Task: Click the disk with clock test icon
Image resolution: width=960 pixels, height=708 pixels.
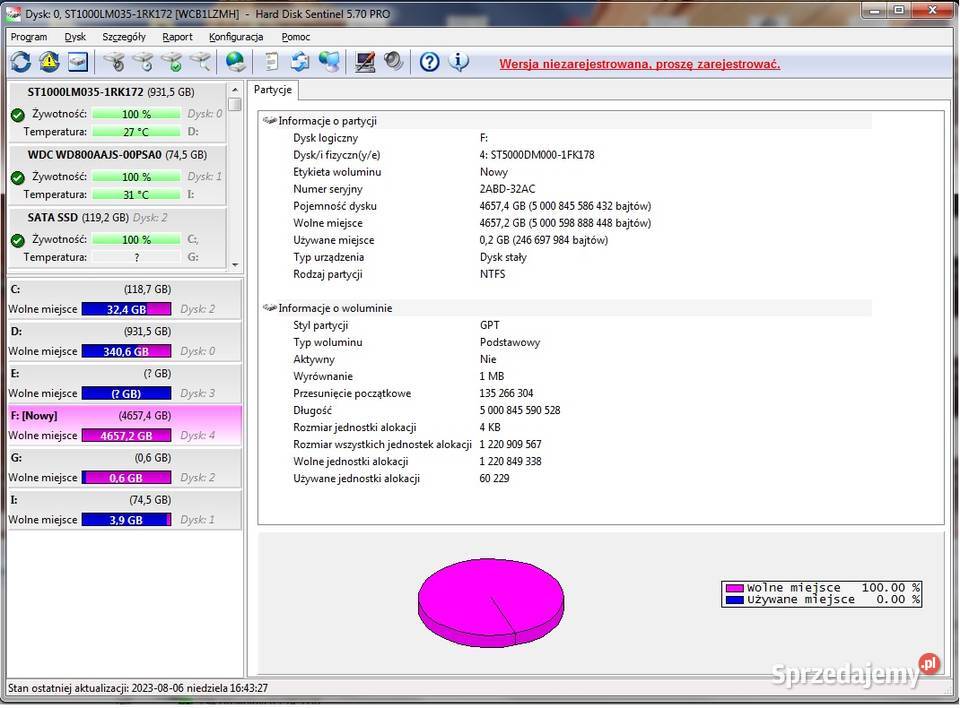Action: 143,62
